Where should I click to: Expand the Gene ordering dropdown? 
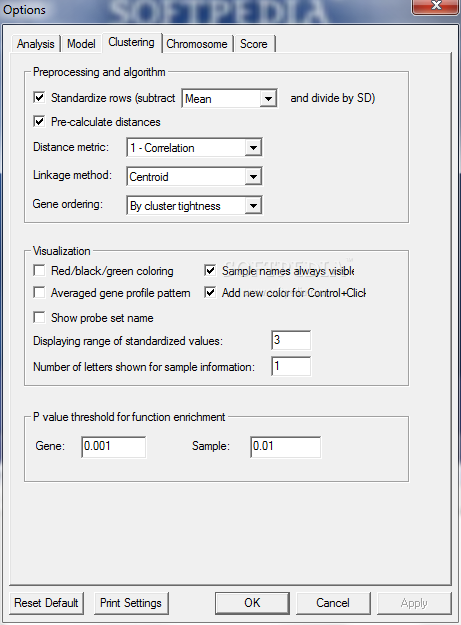(194, 206)
